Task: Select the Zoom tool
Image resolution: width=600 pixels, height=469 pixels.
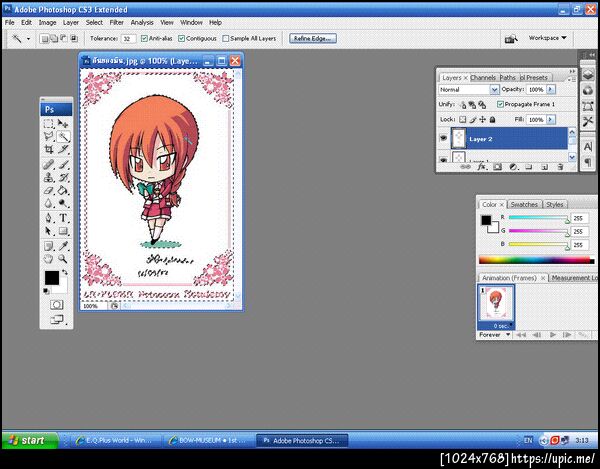Action: pos(63,259)
